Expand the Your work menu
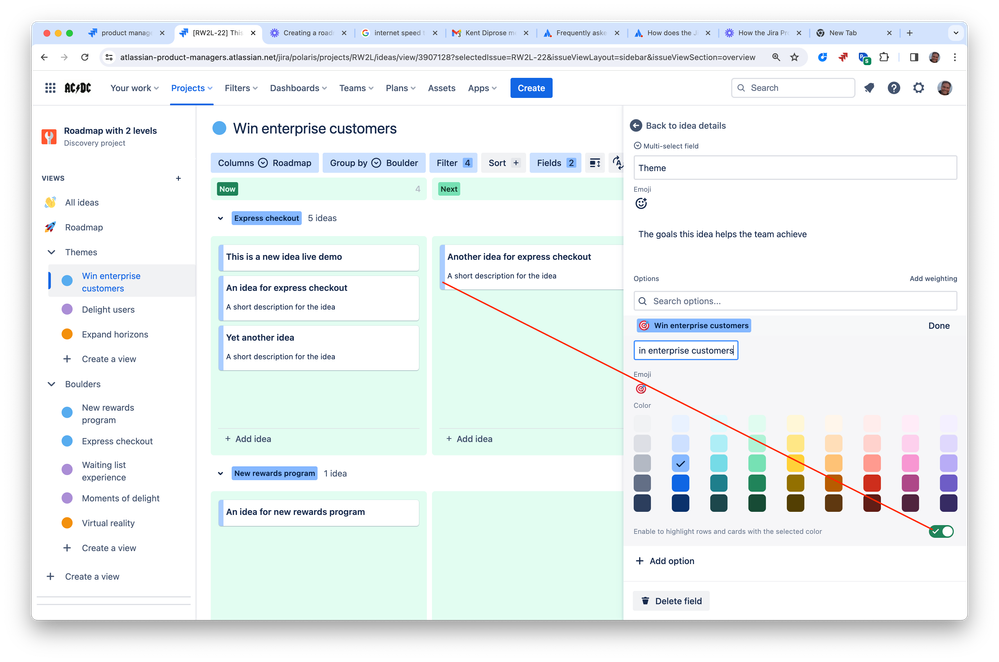Viewport: 999px width, 662px height. pos(134,88)
